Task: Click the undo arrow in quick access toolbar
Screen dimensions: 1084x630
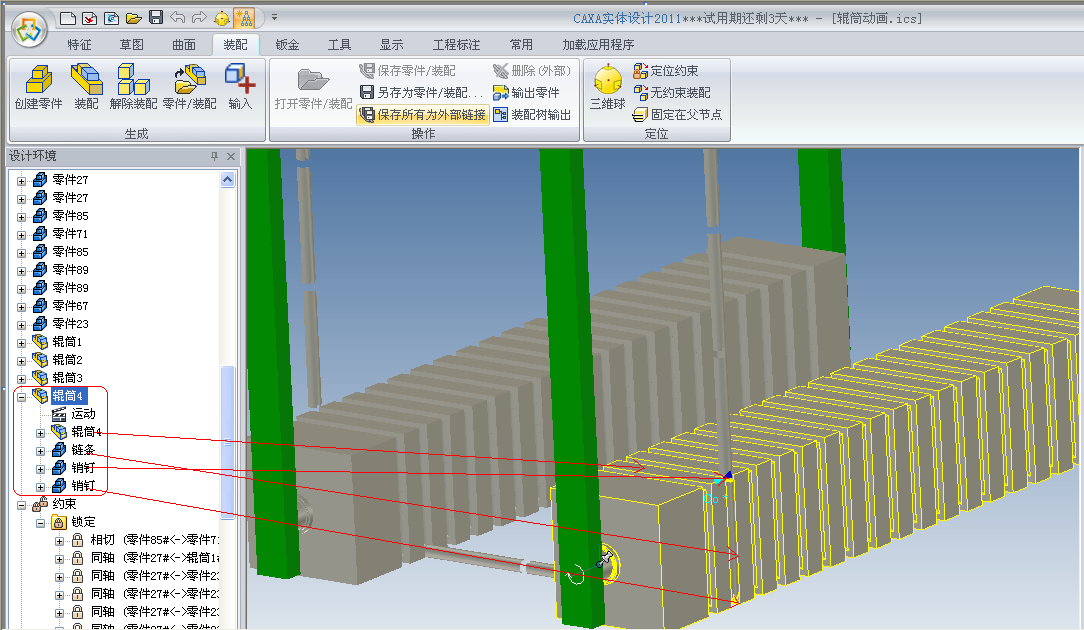Action: [178, 17]
